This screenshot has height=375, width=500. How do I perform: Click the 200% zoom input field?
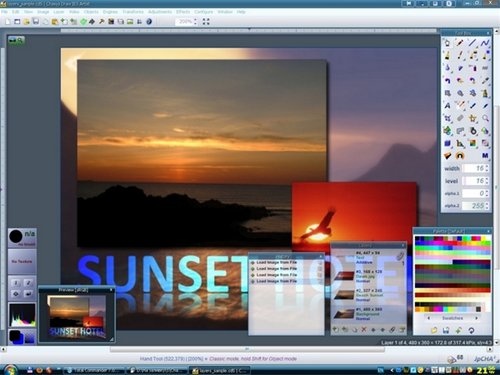(x=185, y=22)
